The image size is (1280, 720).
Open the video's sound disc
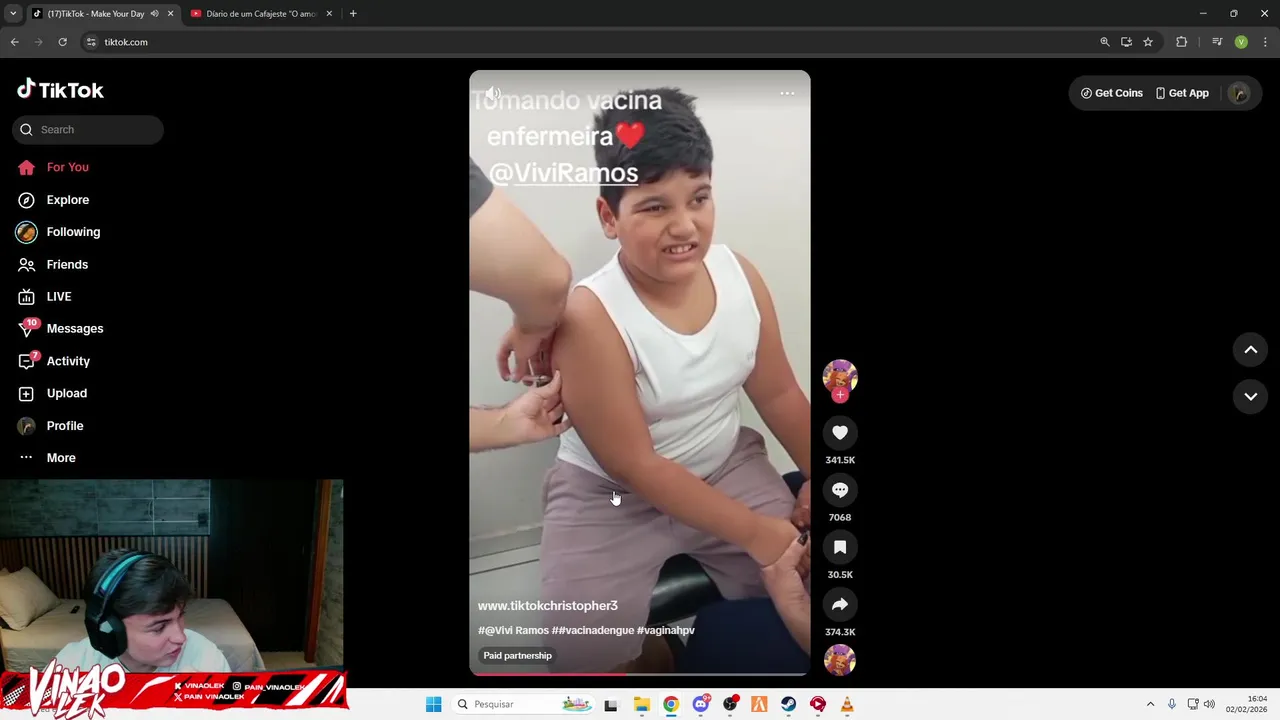coord(840,660)
